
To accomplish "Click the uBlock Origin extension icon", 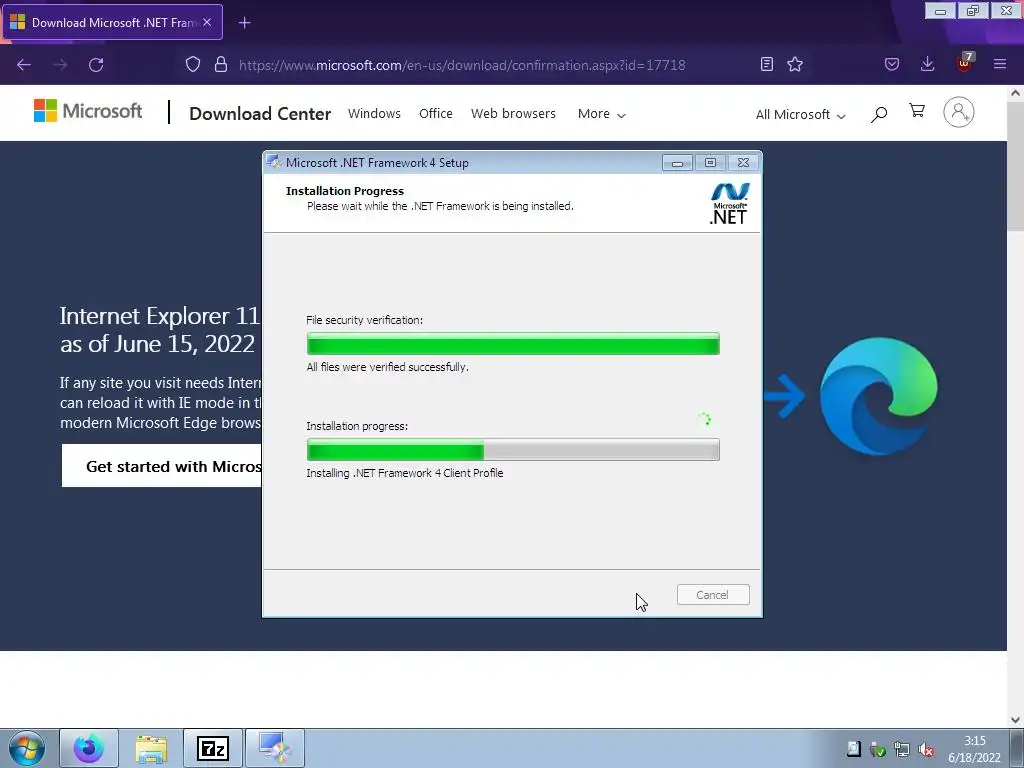I will 965,63.
